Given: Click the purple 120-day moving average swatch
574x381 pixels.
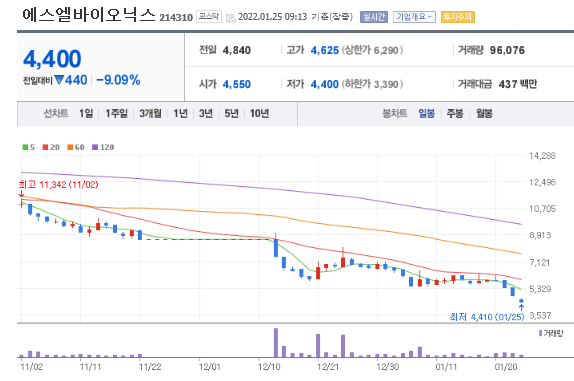Looking at the screenshot, I should [95, 147].
